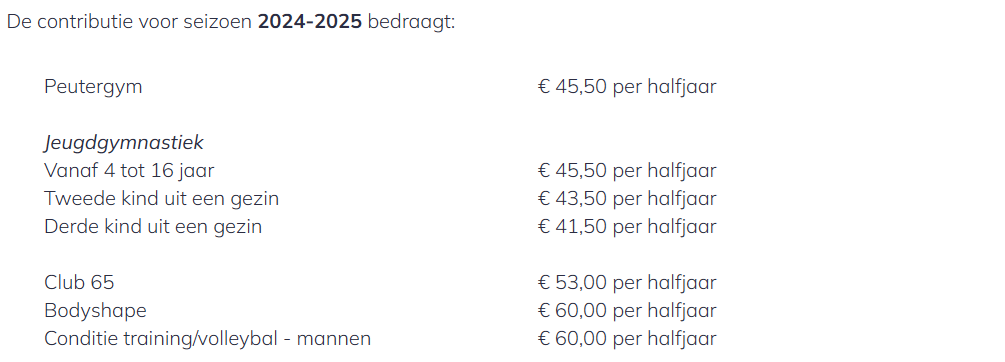Click the € 53,00 per halfjaar price
Screen dimensions: 1005x362
click(x=627, y=283)
